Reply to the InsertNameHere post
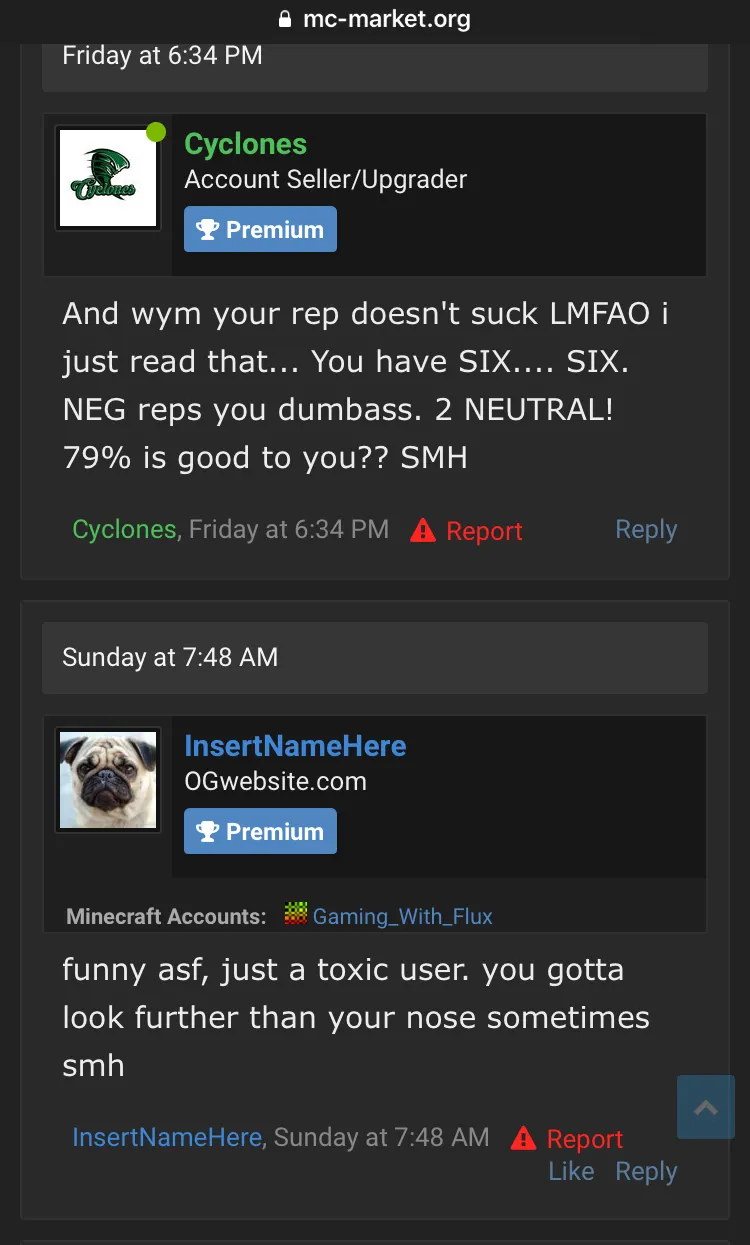Screen dimensions: 750x1245 [646, 1171]
